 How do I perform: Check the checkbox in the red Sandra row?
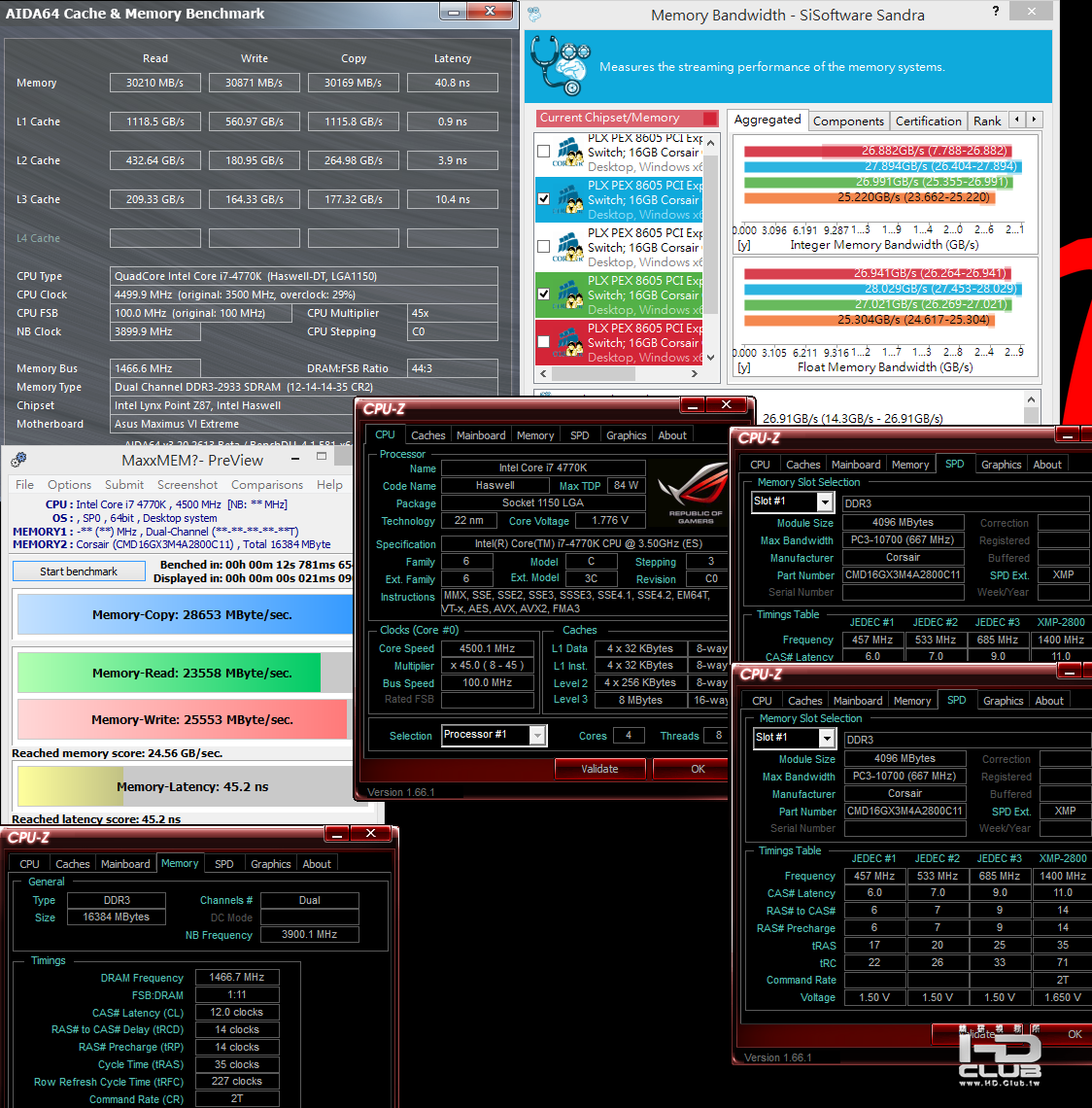coord(544,342)
